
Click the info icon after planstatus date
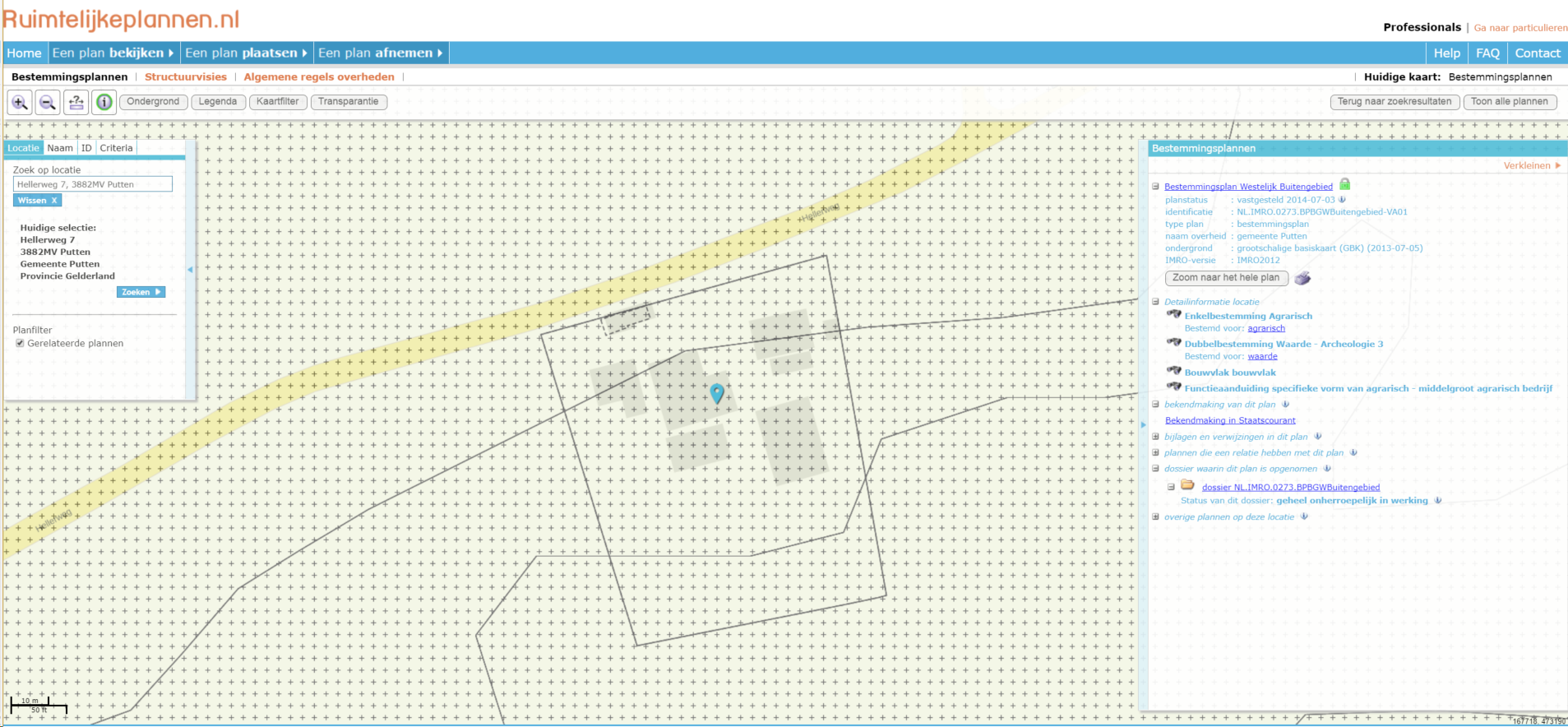(1343, 200)
